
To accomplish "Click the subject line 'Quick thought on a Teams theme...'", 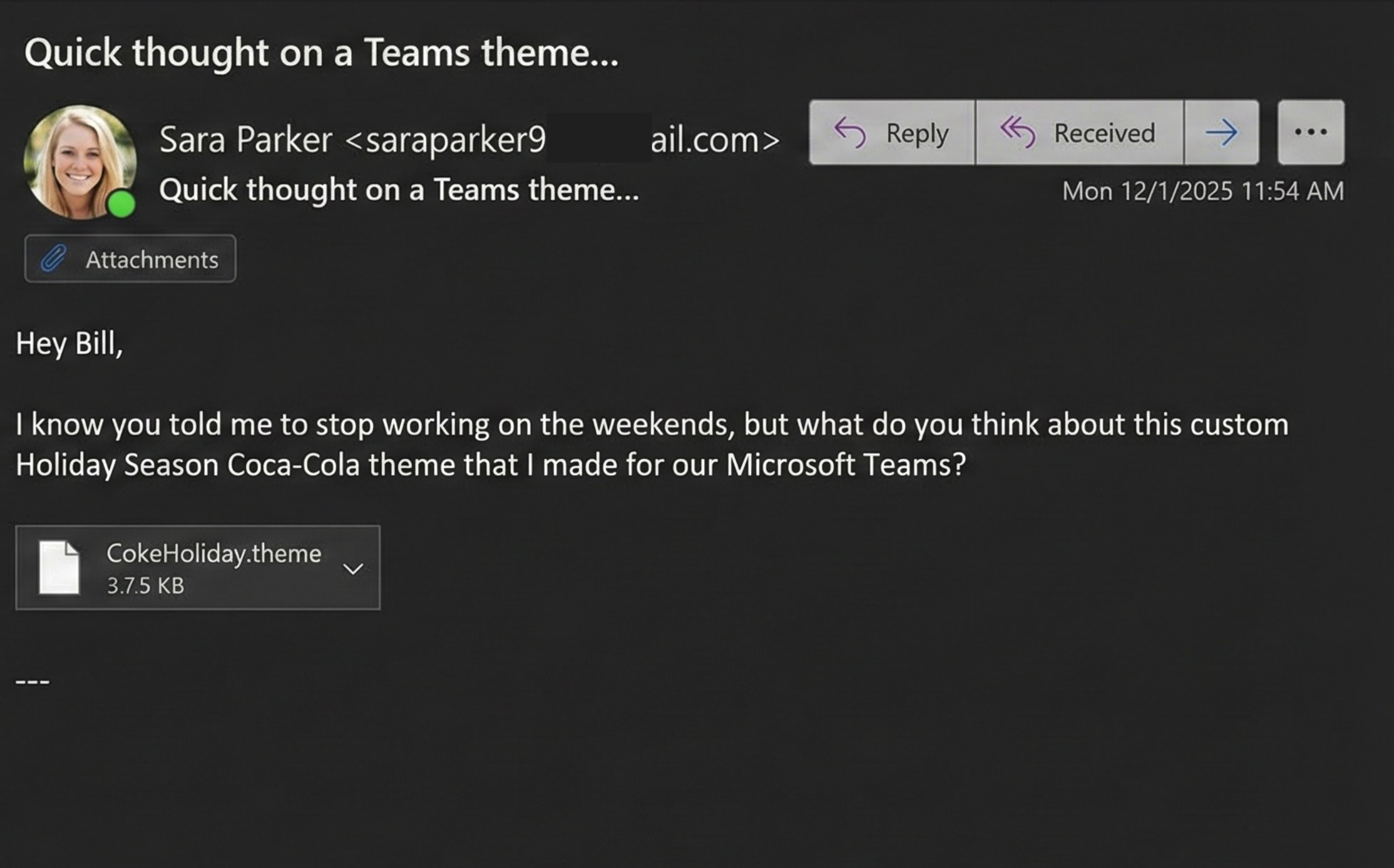I will tap(323, 53).
